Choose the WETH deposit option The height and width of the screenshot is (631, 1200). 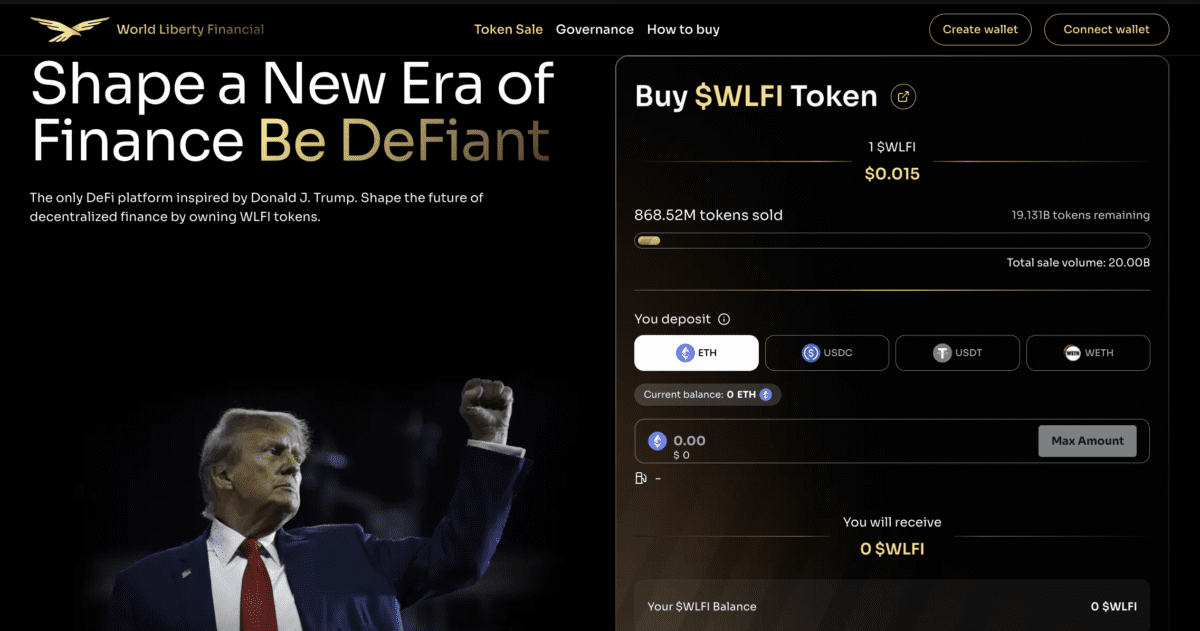[x=1087, y=353]
